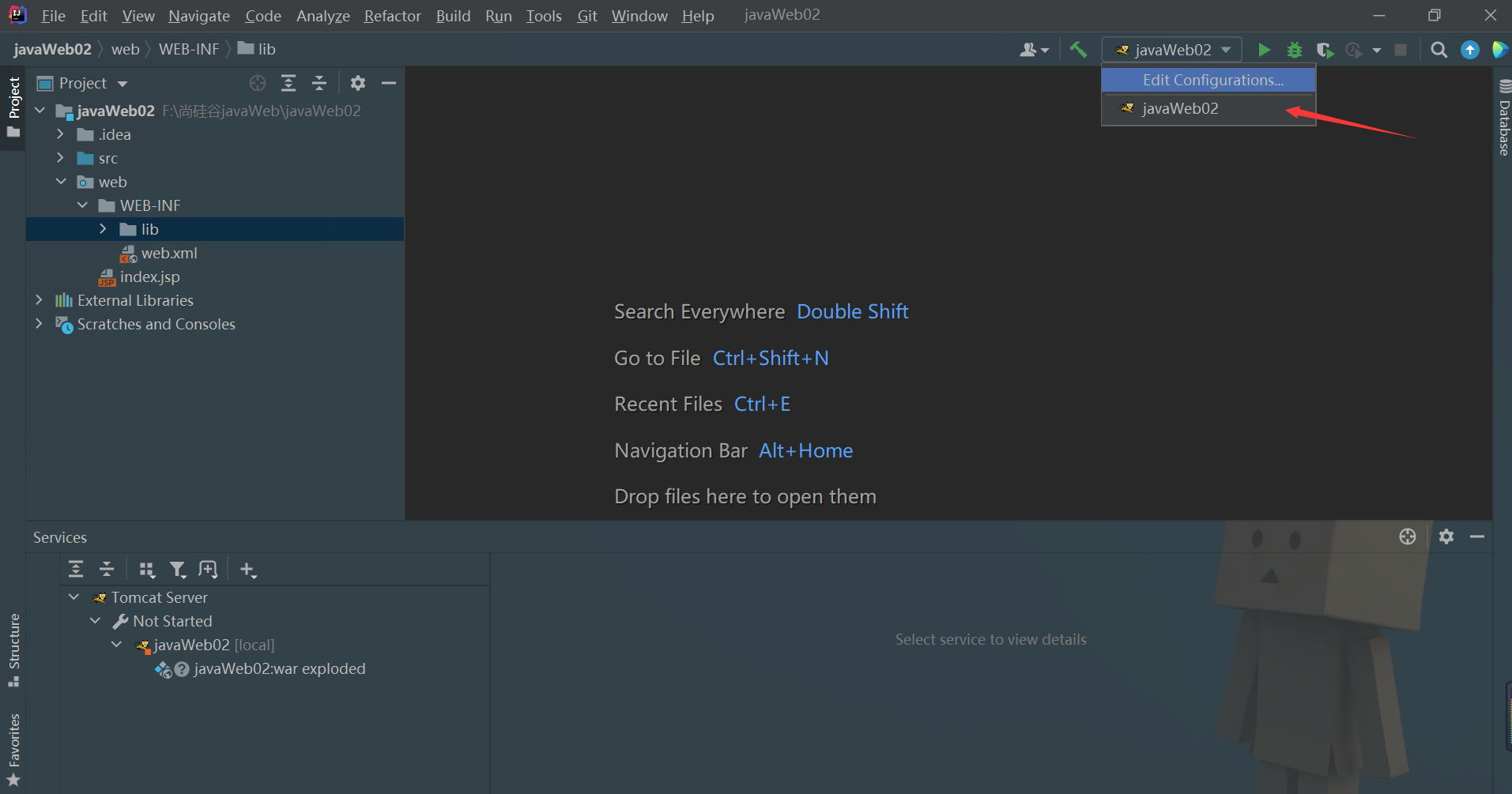Open the Analyze menu
This screenshot has width=1512, height=794.
pos(322,16)
